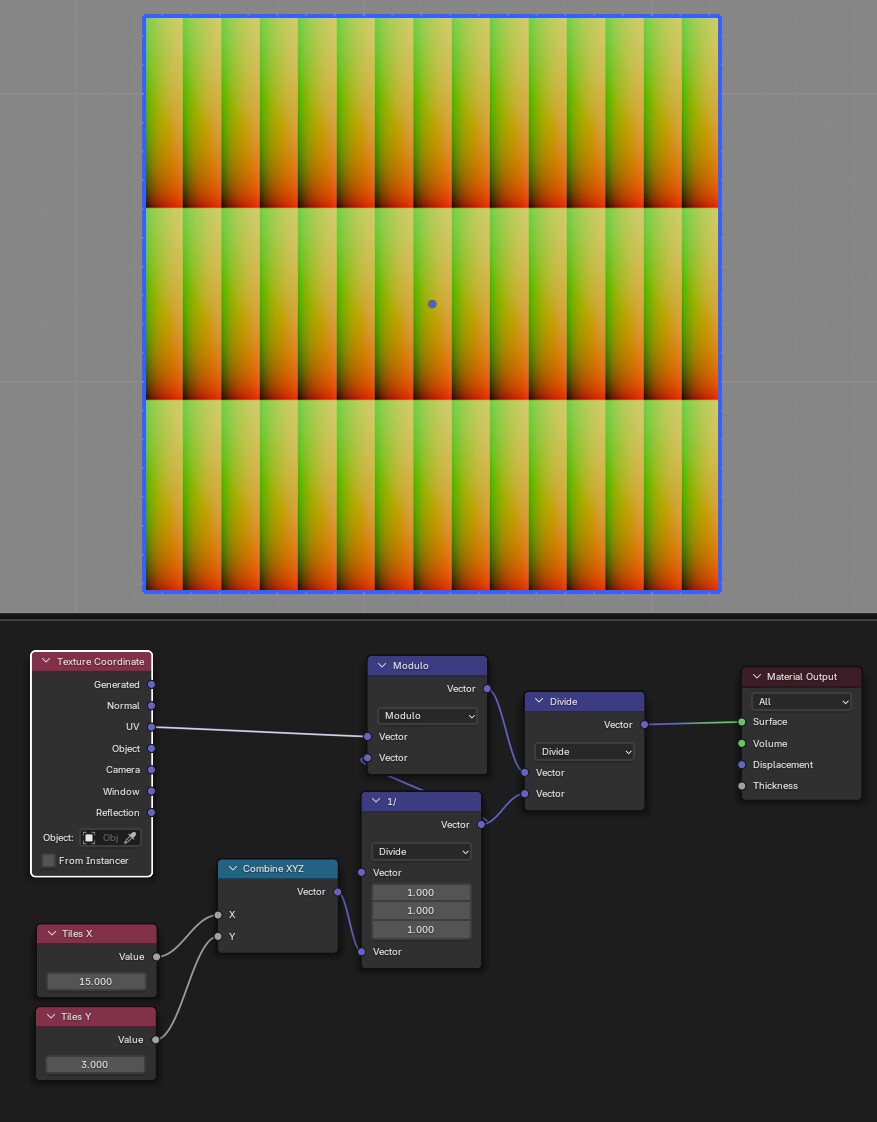Image resolution: width=877 pixels, height=1122 pixels.
Task: Click the Modulo node second Vector input socket
Action: [x=368, y=757]
